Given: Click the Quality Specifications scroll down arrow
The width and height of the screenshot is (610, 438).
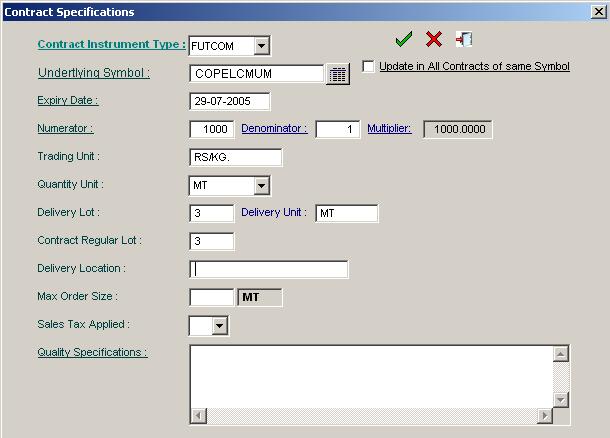Looking at the screenshot, I should (561, 400).
